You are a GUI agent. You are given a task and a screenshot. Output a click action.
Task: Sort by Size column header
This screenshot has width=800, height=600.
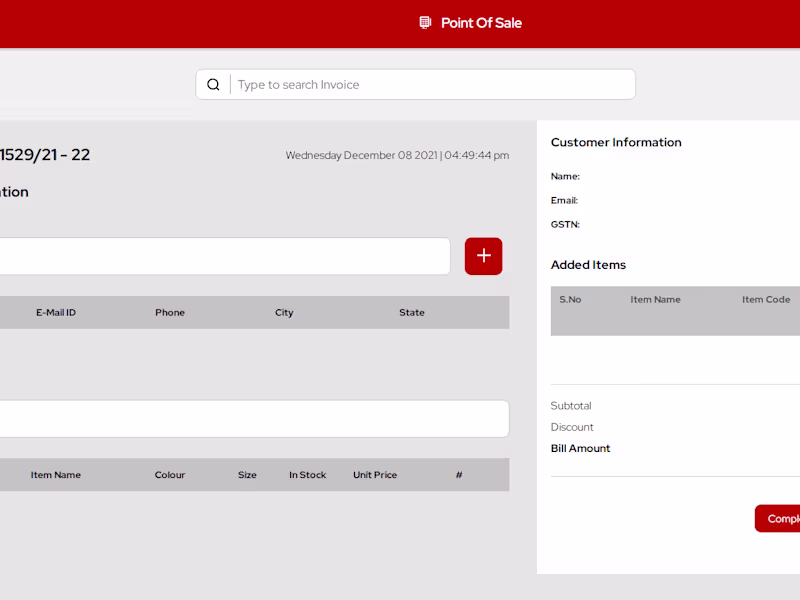coord(247,475)
